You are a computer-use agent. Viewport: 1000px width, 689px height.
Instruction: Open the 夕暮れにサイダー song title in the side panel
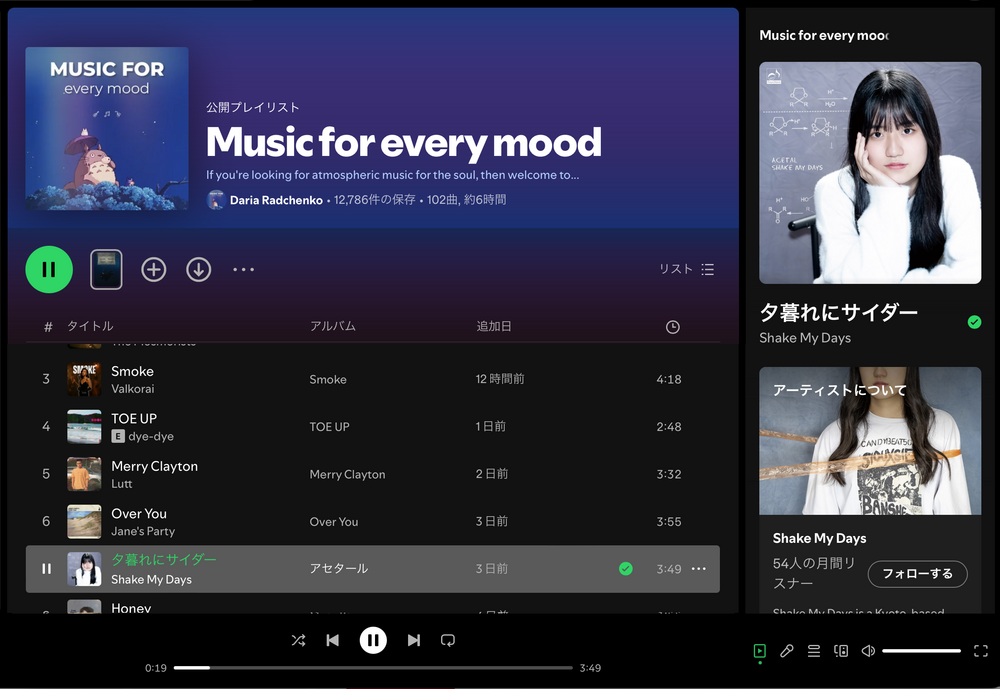838,313
